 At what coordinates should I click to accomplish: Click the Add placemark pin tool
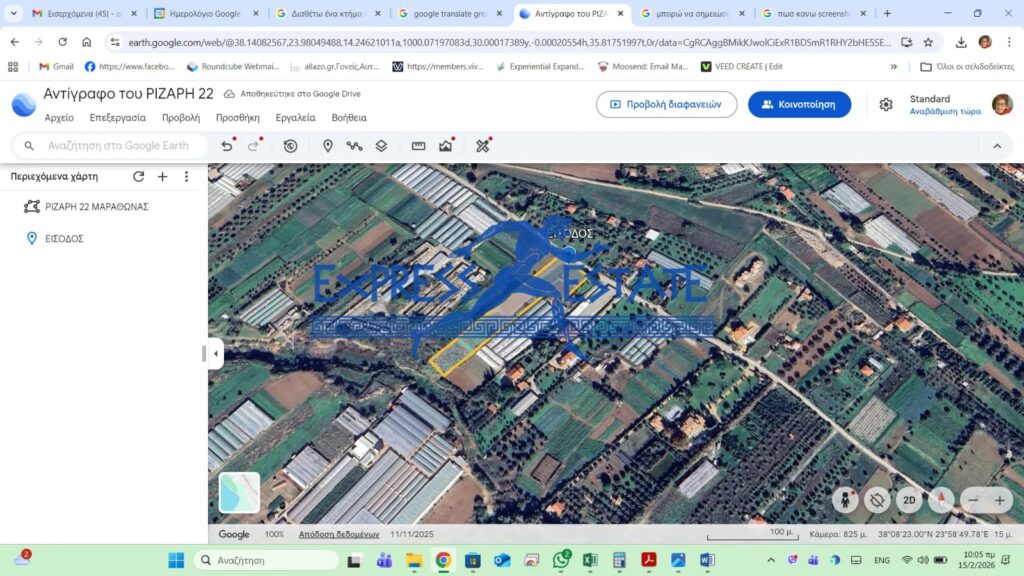pos(327,146)
